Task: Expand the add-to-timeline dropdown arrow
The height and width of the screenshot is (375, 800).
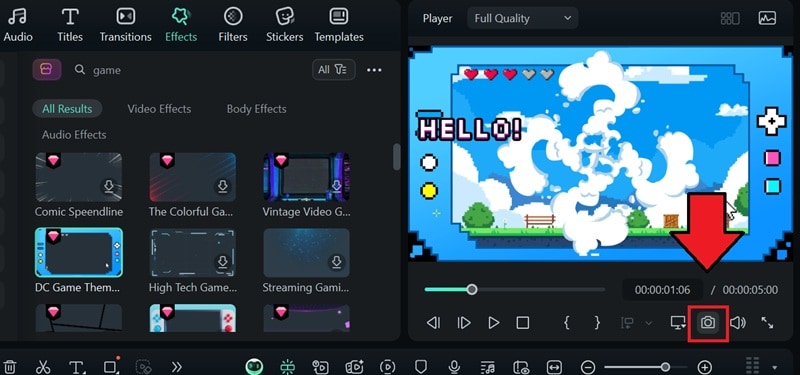Action: tap(648, 323)
